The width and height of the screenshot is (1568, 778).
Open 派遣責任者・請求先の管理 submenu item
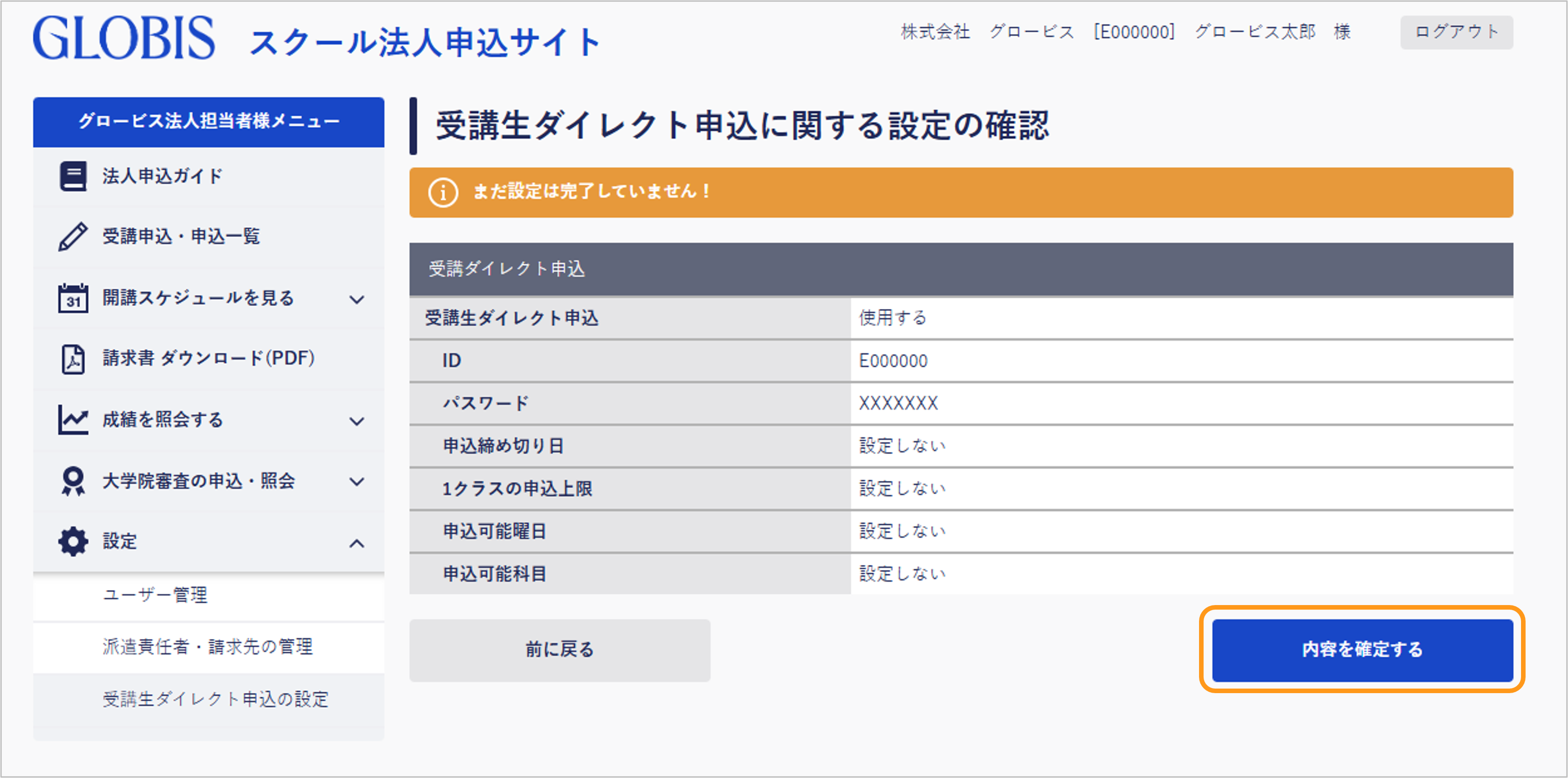click(x=208, y=647)
